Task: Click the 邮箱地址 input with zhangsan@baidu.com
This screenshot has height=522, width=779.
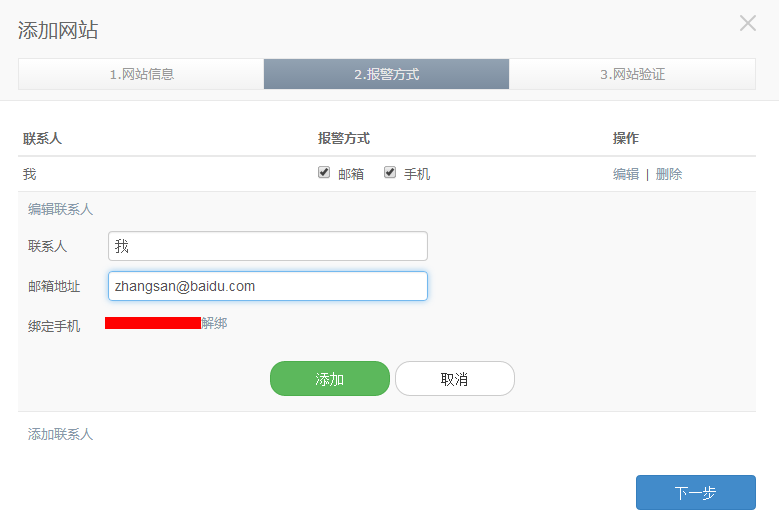Action: click(268, 286)
